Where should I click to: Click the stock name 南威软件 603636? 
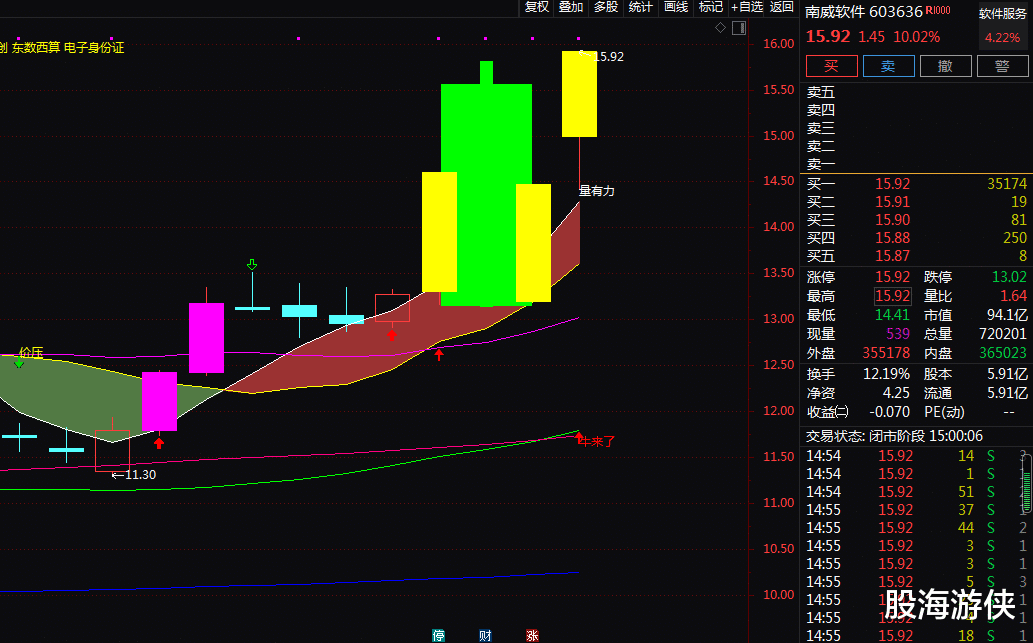tap(864, 12)
